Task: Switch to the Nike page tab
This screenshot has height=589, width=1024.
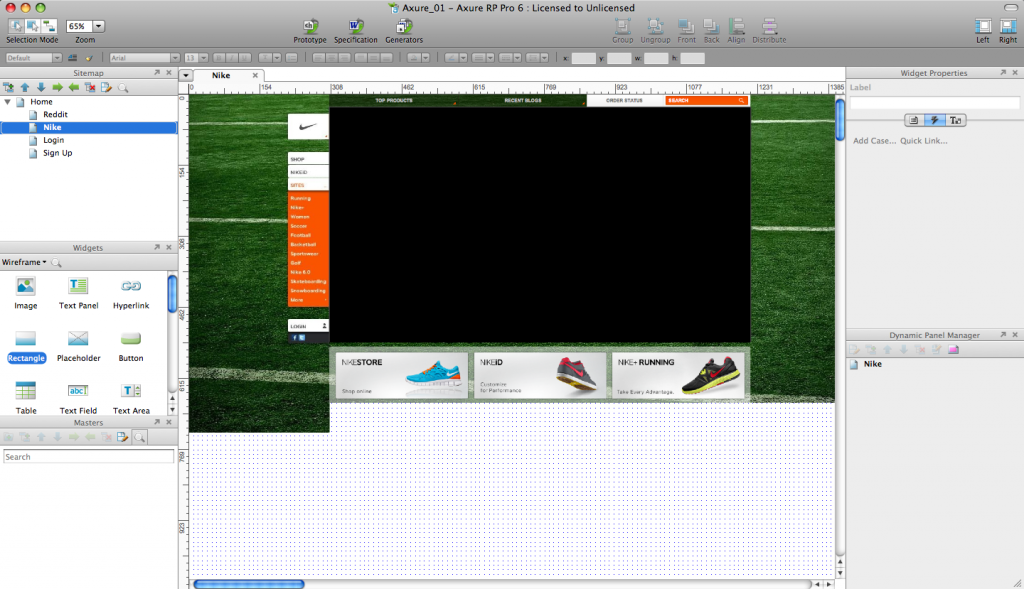Action: [221, 75]
